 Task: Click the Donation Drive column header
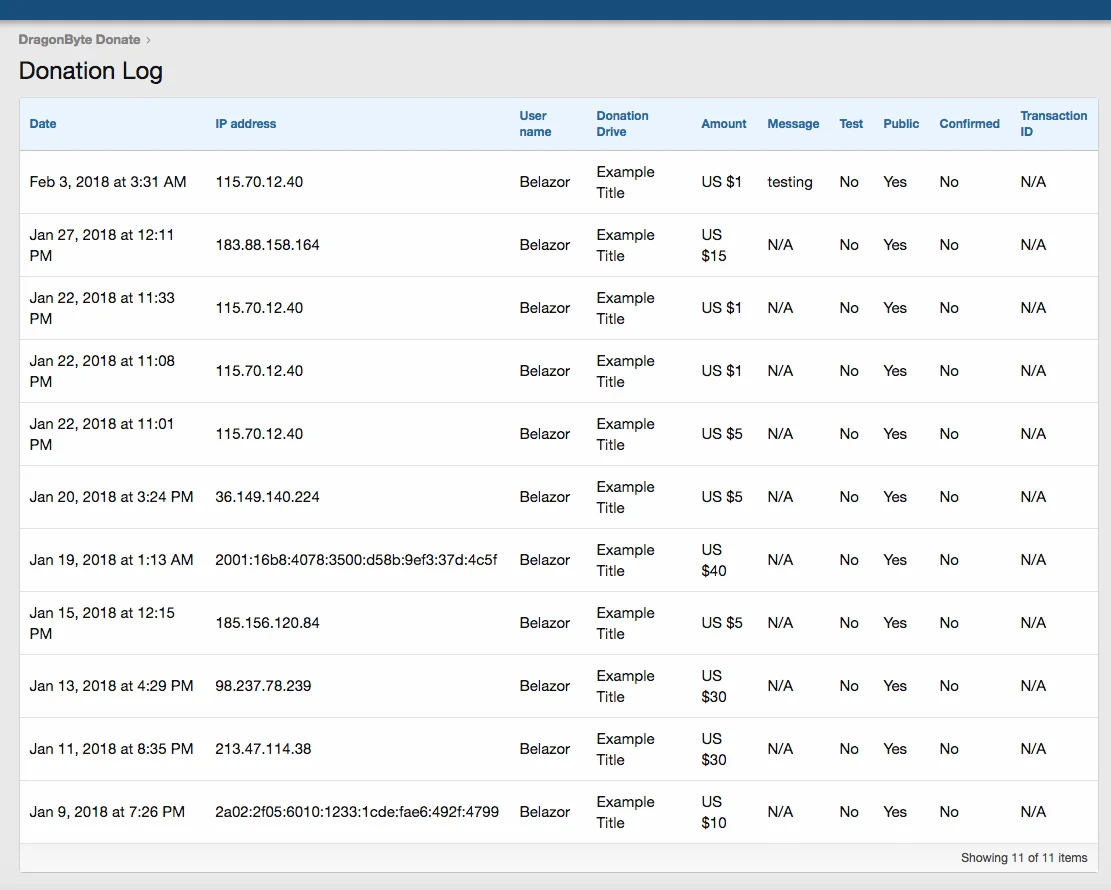tap(622, 124)
